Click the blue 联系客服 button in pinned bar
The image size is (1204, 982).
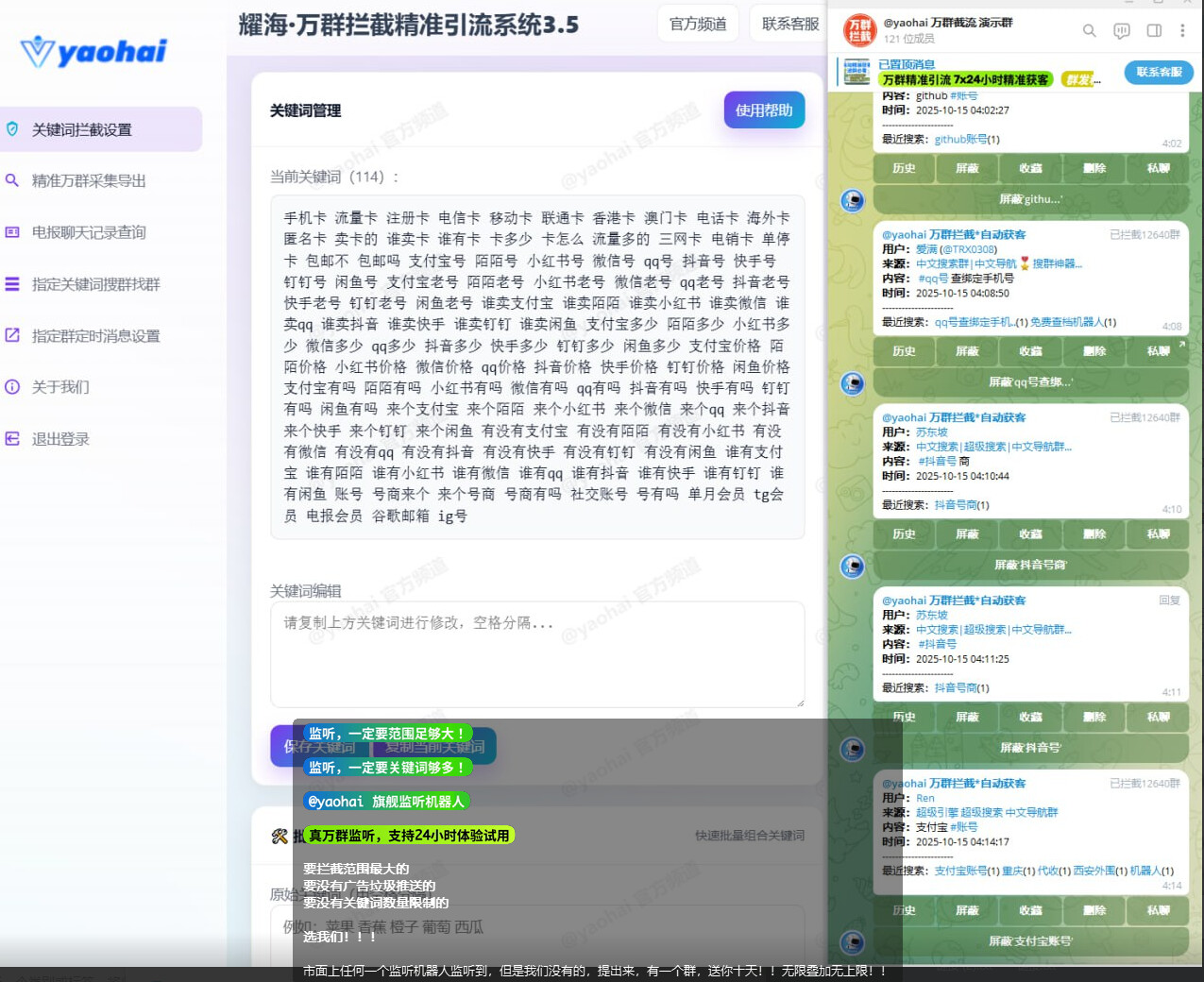coord(1158,73)
